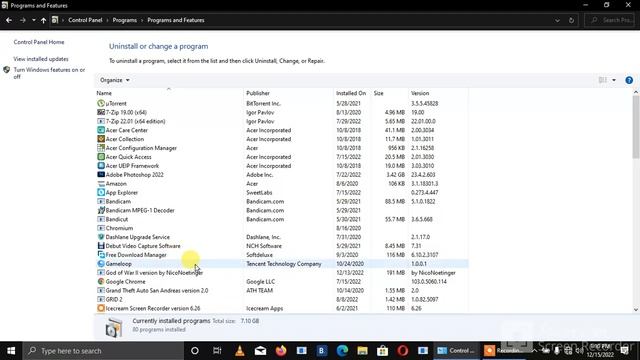Select the Google Chrome program icon
Viewport: 640px width, 360px height.
point(101,282)
